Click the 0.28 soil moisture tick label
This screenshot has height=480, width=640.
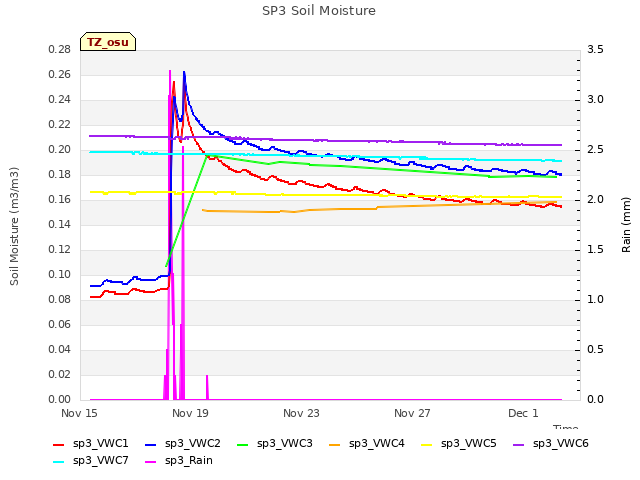click(x=60, y=49)
